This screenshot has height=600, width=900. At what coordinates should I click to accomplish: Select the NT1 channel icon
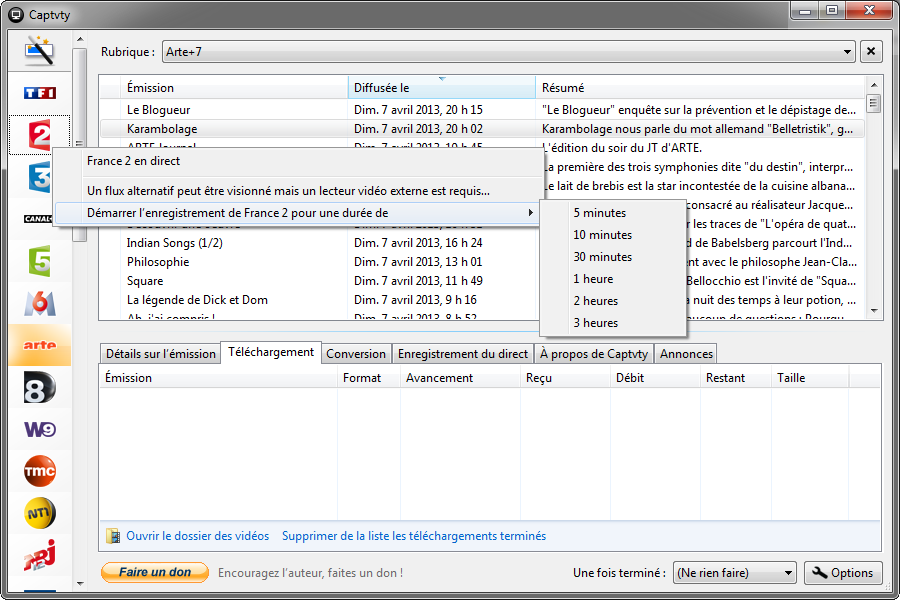click(40, 513)
